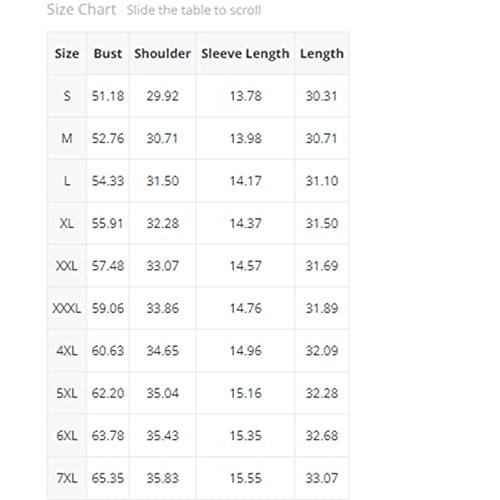The image size is (500, 500).
Task: Click shoulder value 35.43 for 6XL
Action: 162,436
